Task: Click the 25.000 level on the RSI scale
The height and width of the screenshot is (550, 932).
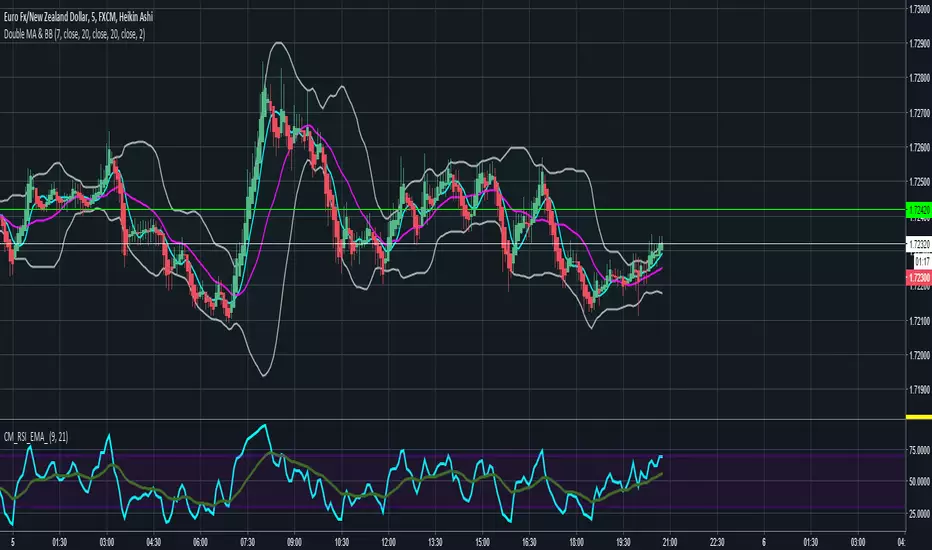Action: pos(916,514)
